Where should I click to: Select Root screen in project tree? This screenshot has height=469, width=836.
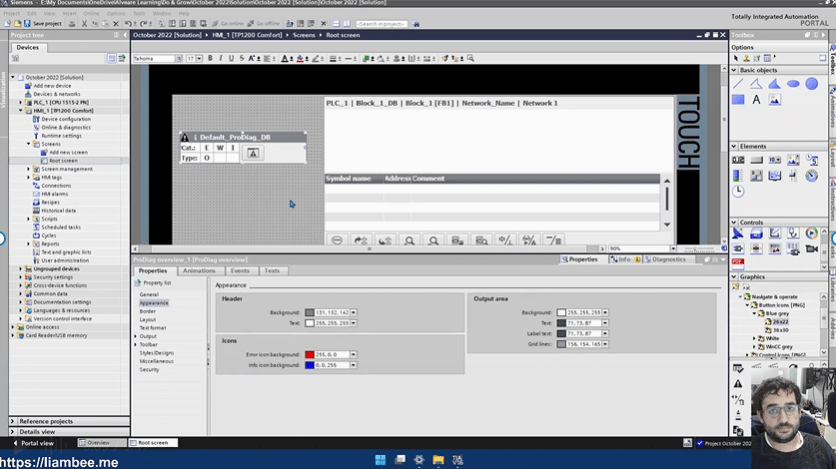pyautogui.click(x=63, y=160)
